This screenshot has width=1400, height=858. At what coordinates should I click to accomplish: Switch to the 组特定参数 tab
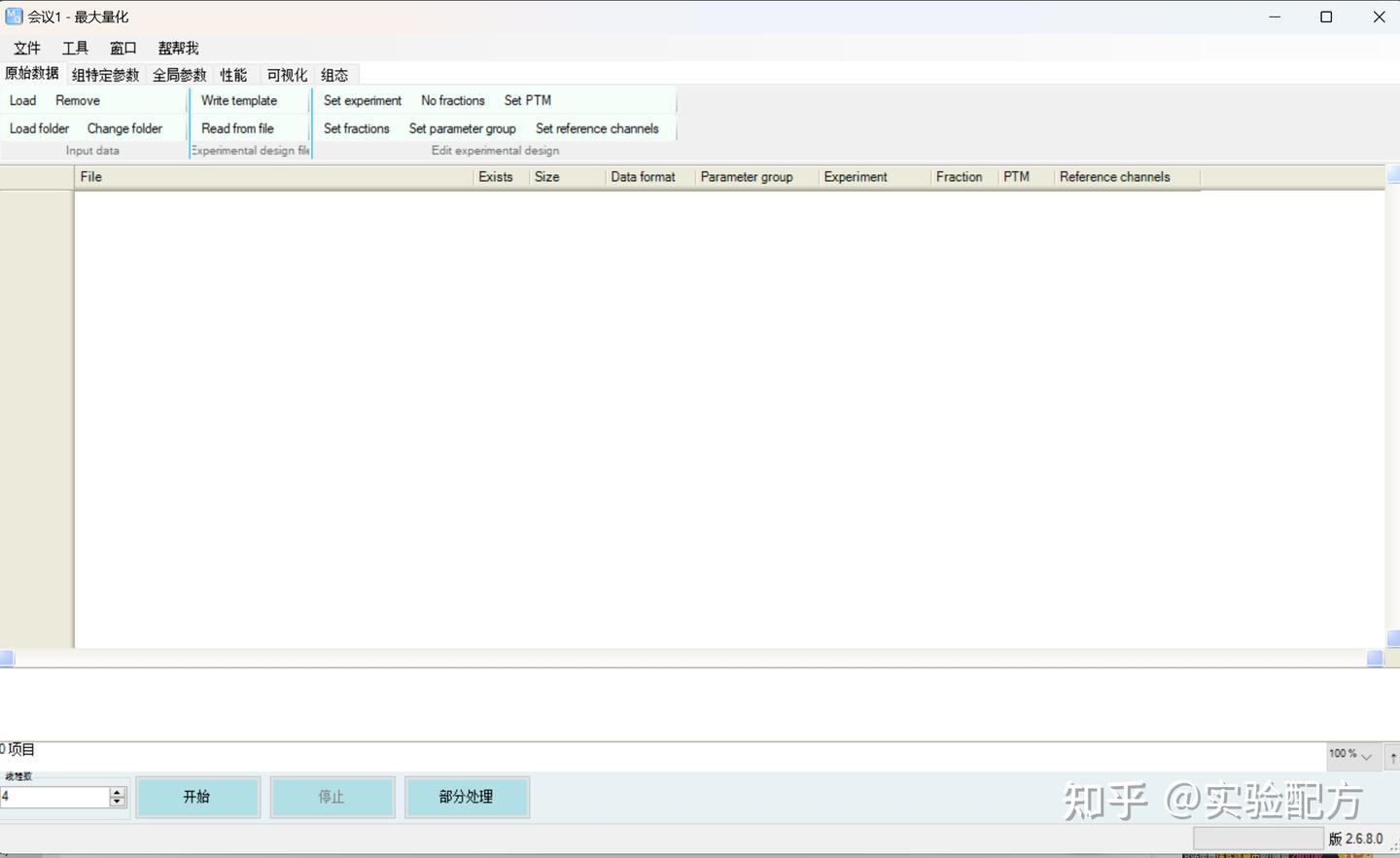click(x=104, y=74)
